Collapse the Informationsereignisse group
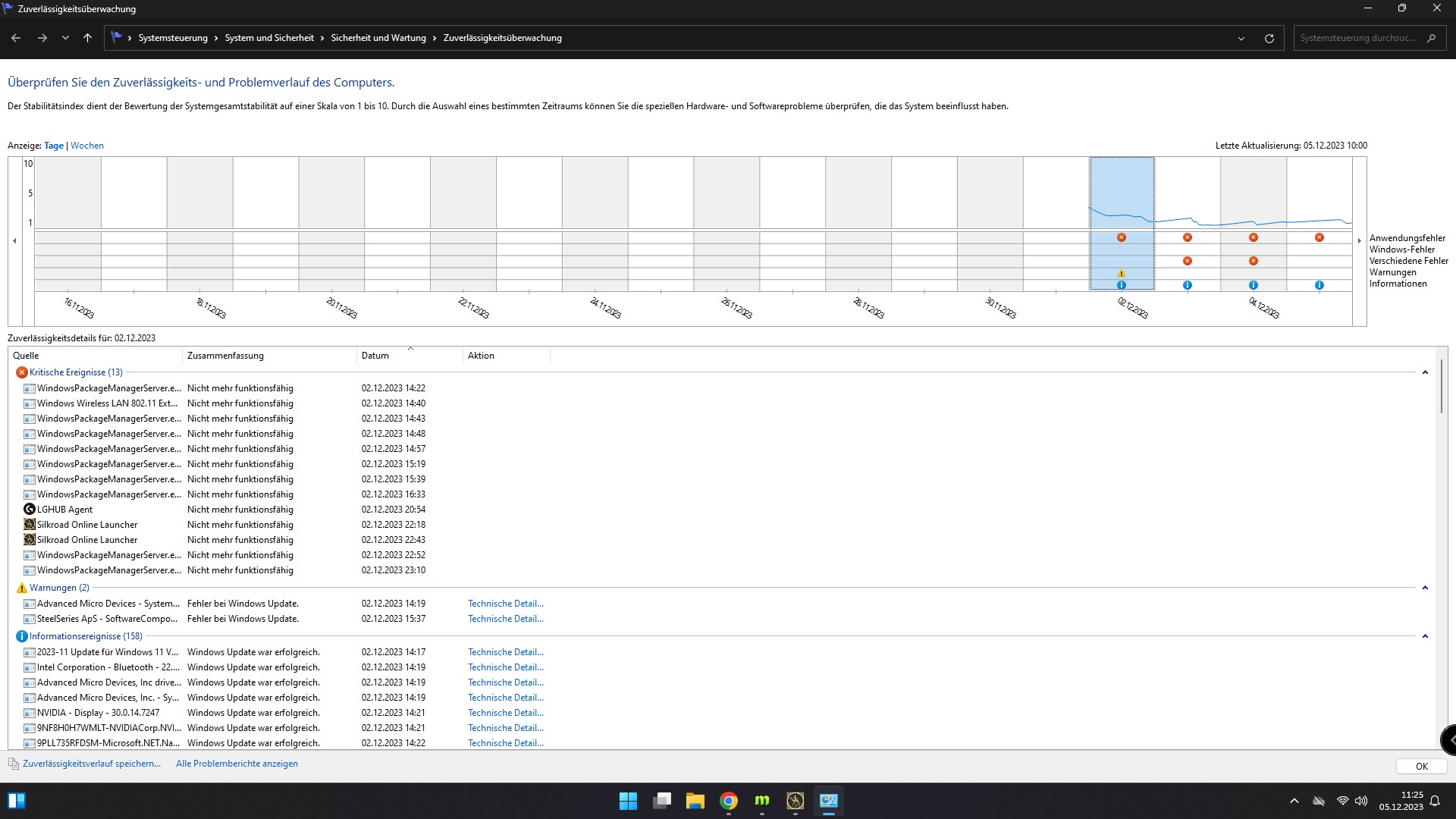Viewport: 1456px width, 819px height. pyautogui.click(x=1425, y=636)
